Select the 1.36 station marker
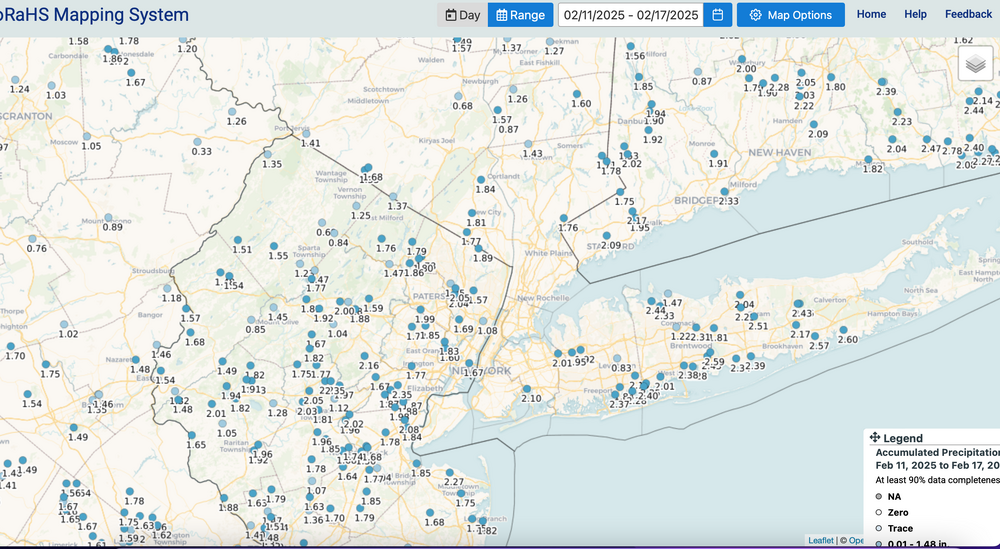 tap(309, 511)
